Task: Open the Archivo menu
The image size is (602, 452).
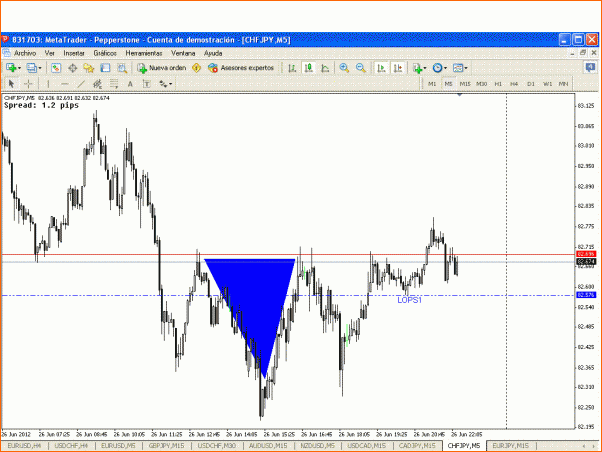Action: click(x=25, y=53)
